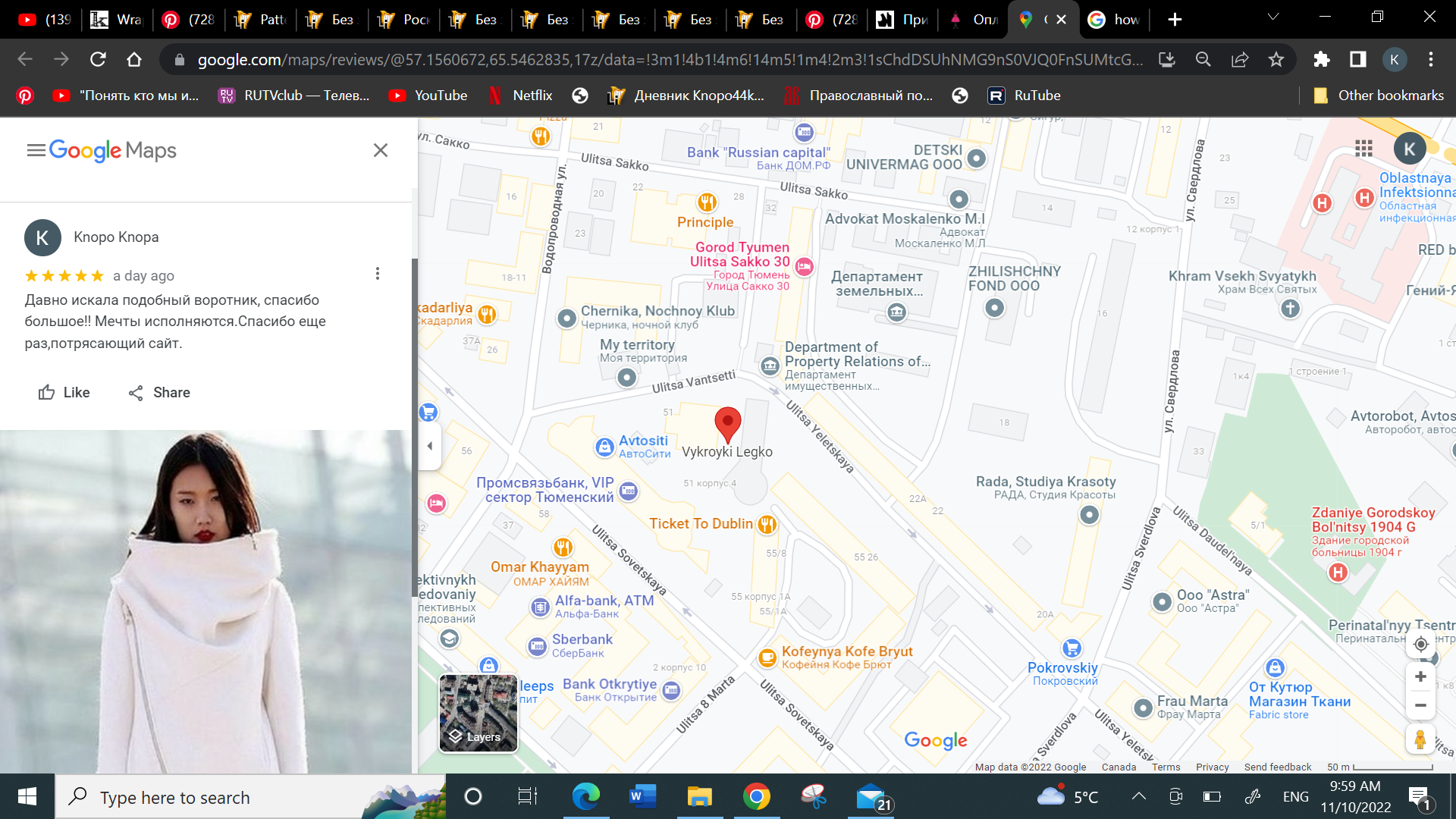Open Microsoft Edge from taskbar
The height and width of the screenshot is (819, 1456).
pyautogui.click(x=585, y=796)
